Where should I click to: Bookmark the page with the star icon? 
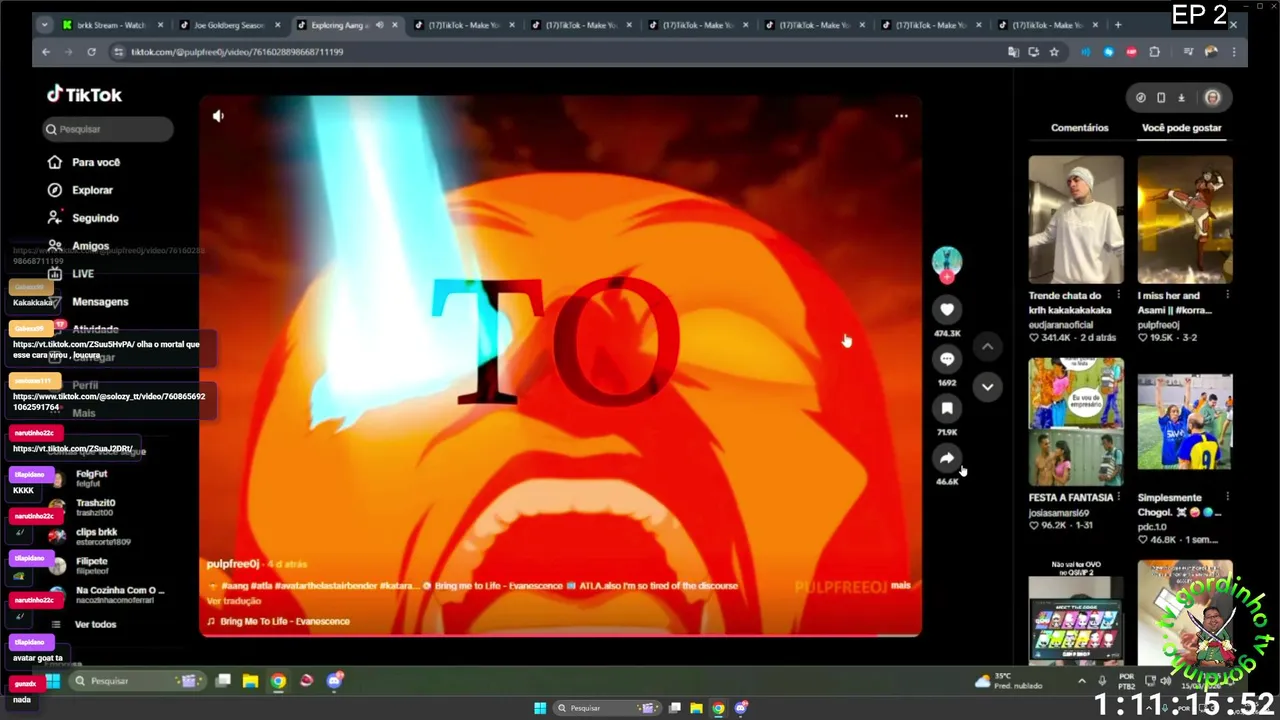(x=1054, y=52)
